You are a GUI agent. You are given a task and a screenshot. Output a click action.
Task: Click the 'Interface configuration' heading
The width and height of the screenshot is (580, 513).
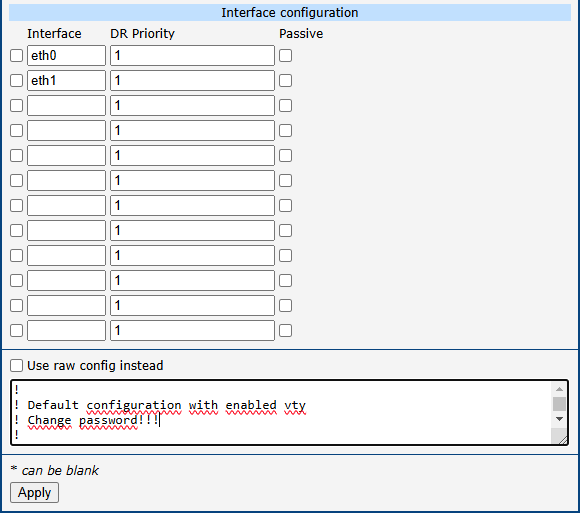290,13
